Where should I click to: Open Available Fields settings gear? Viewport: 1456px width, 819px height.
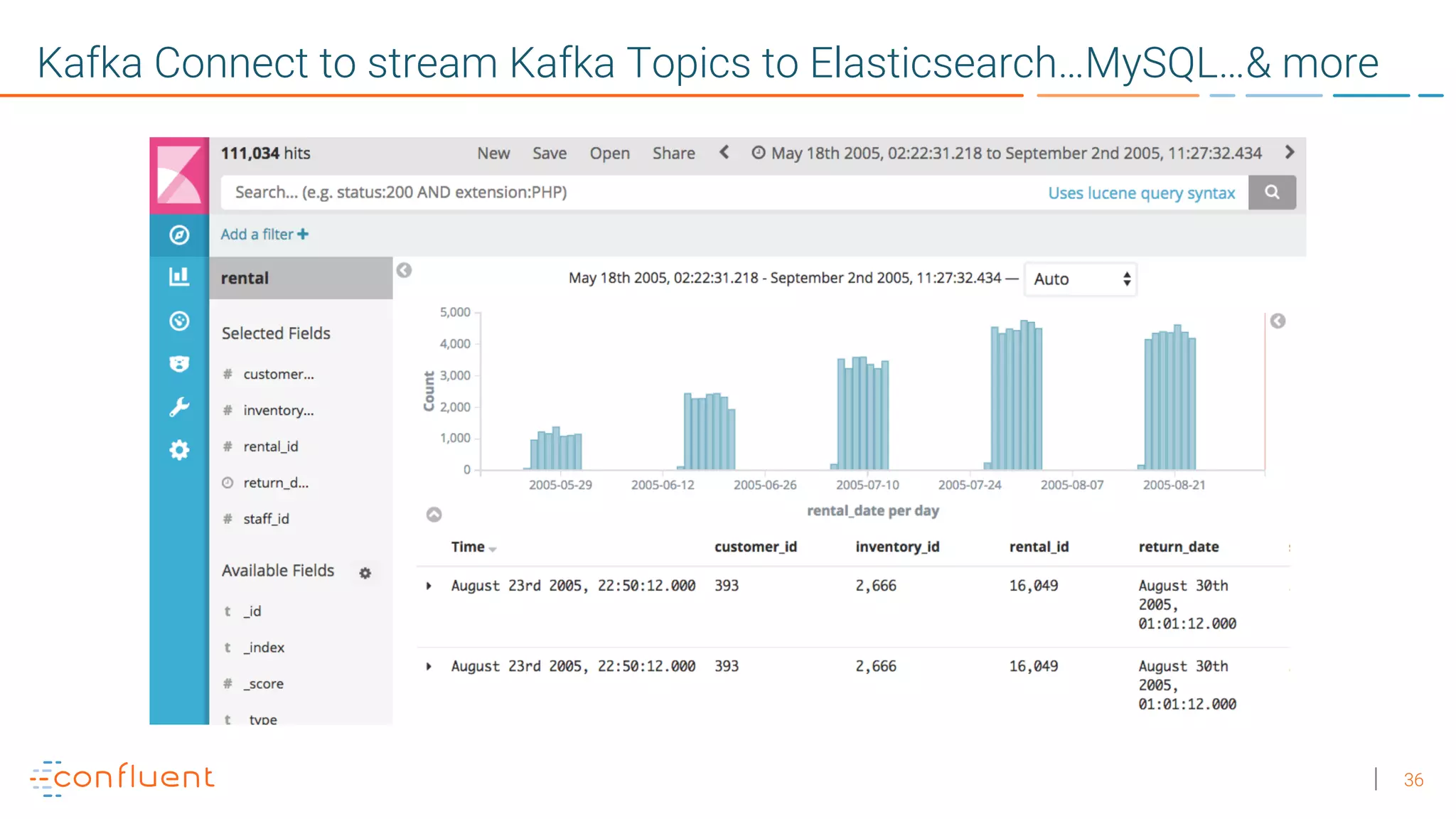click(365, 573)
